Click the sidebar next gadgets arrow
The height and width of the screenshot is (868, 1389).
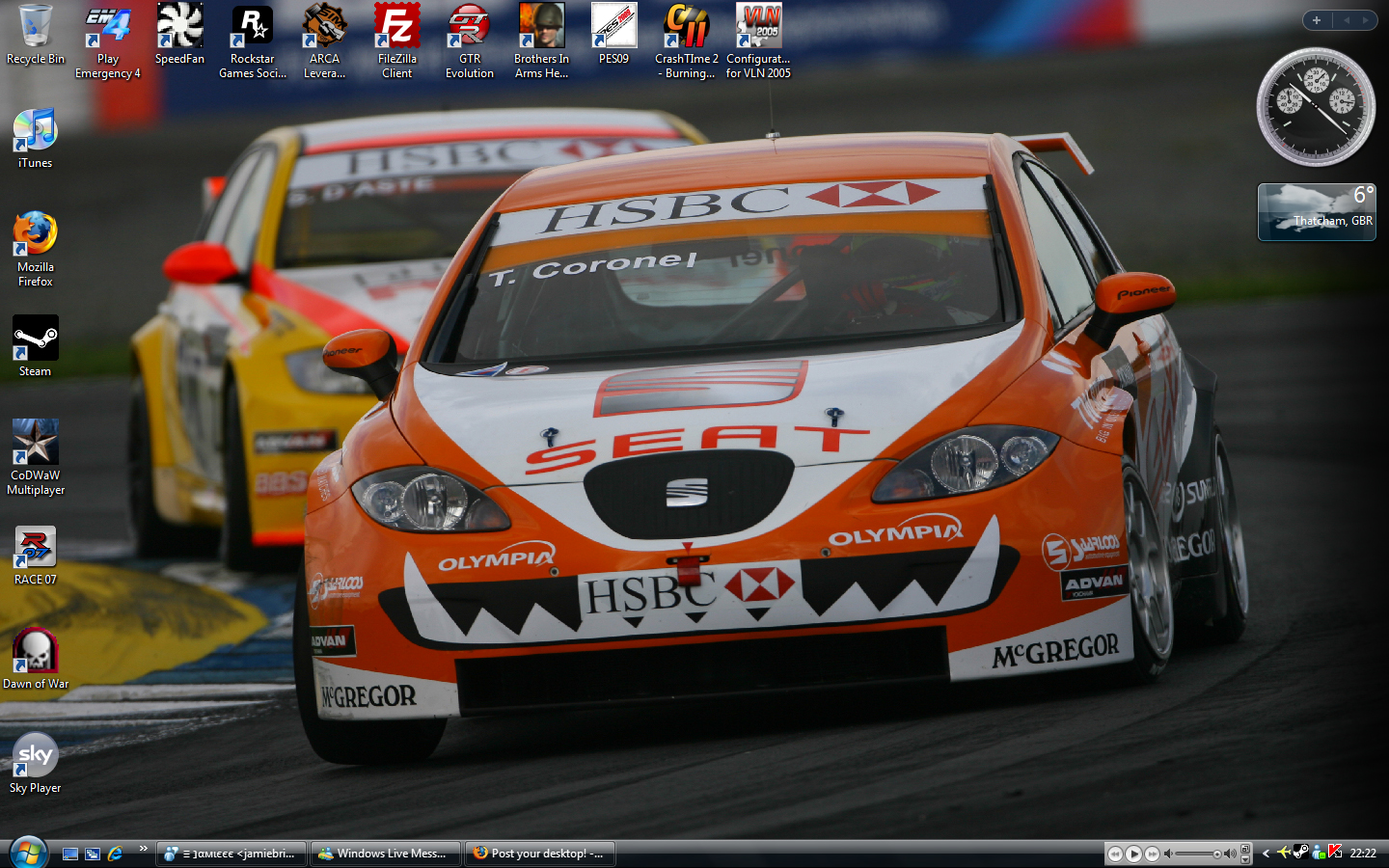[x=1367, y=20]
